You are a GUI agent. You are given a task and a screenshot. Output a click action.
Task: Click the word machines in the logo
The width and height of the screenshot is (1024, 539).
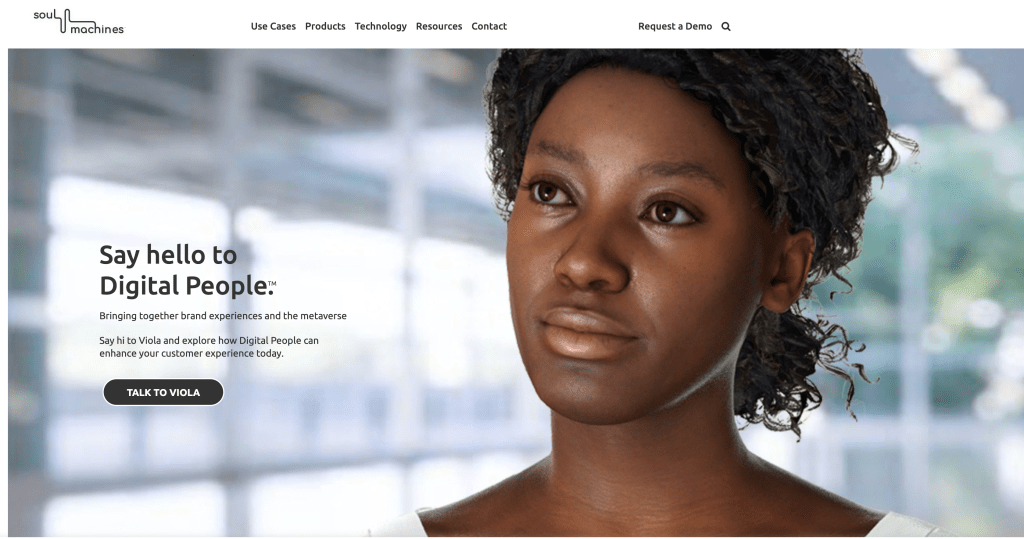tap(97, 29)
